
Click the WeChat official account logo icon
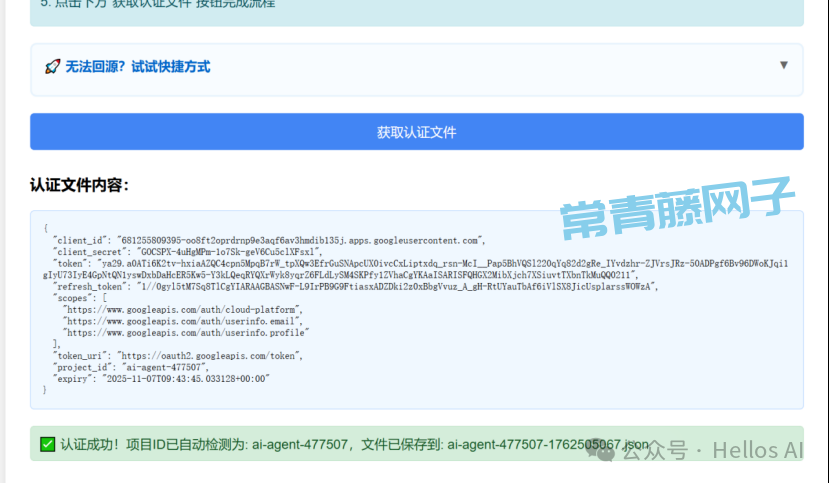click(x=603, y=451)
